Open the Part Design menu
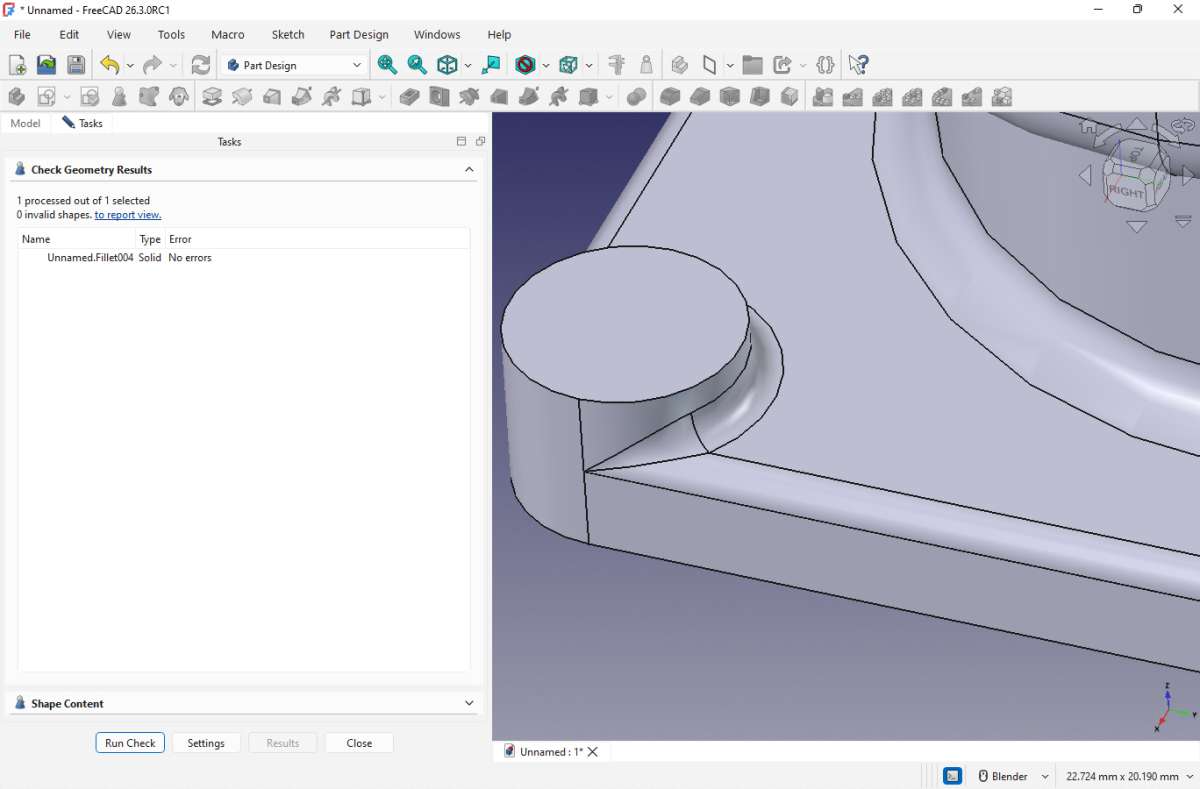 [x=359, y=35]
